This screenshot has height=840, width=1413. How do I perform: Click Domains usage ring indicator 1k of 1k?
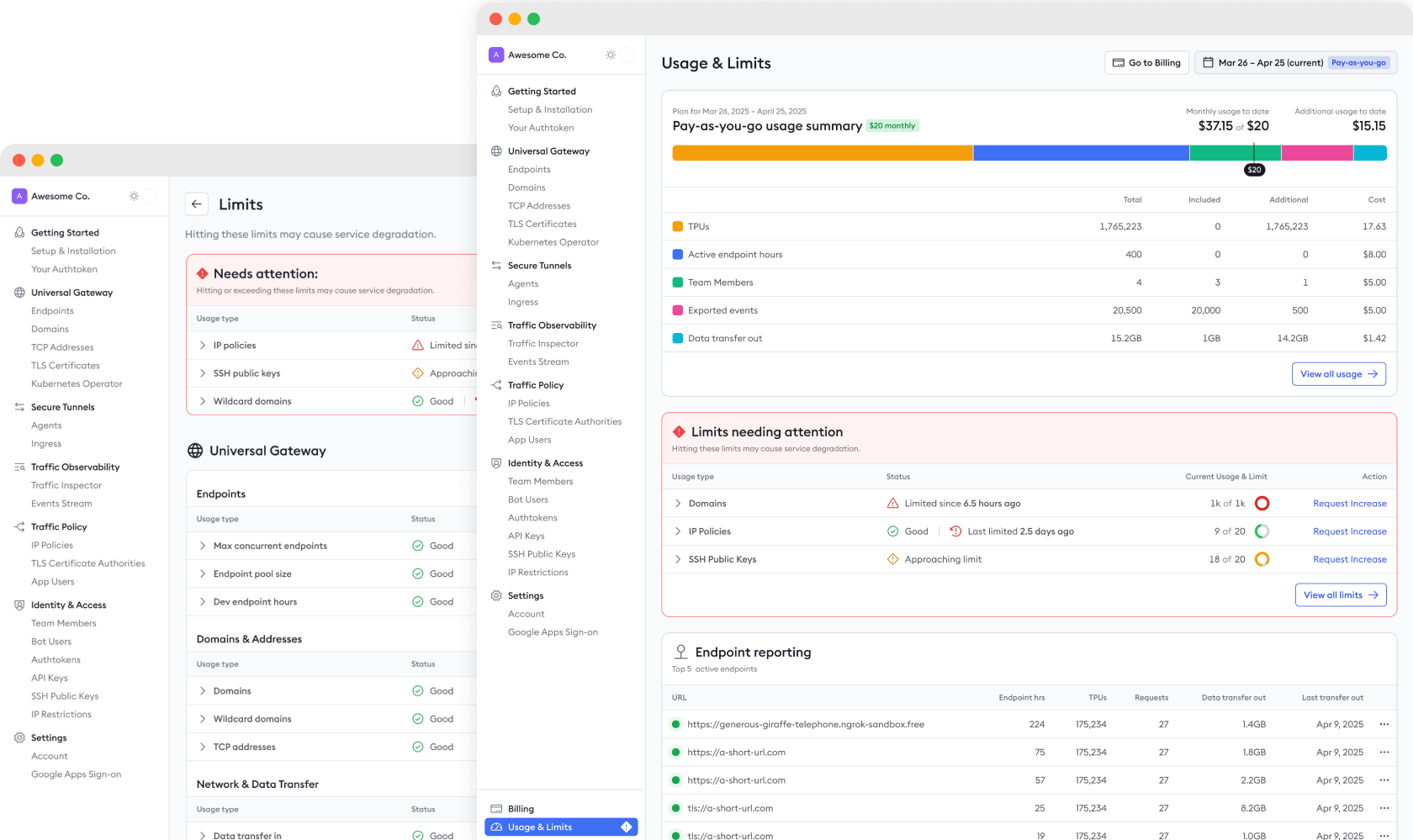(1262, 504)
